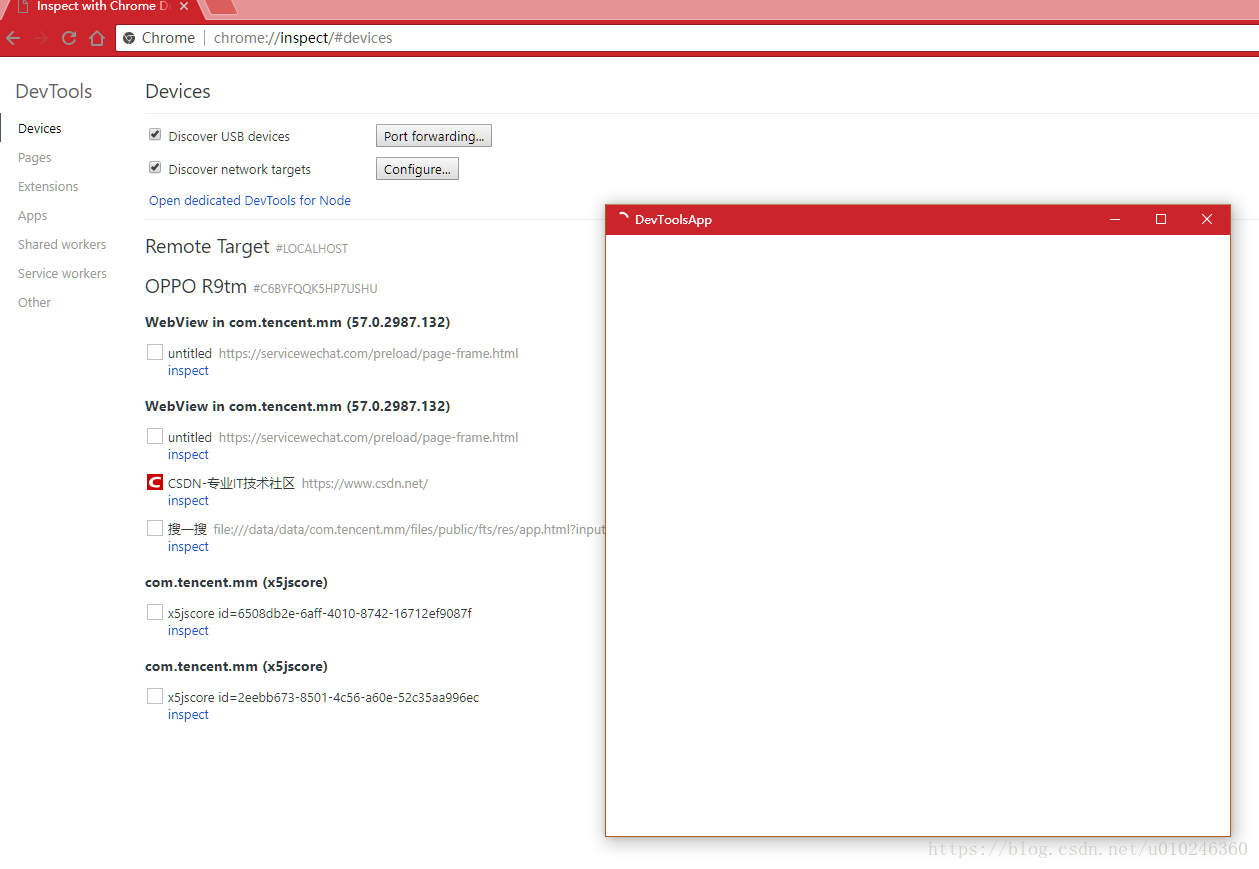Maximize the DevToolsApp window
The image size is (1259, 869).
[1161, 219]
